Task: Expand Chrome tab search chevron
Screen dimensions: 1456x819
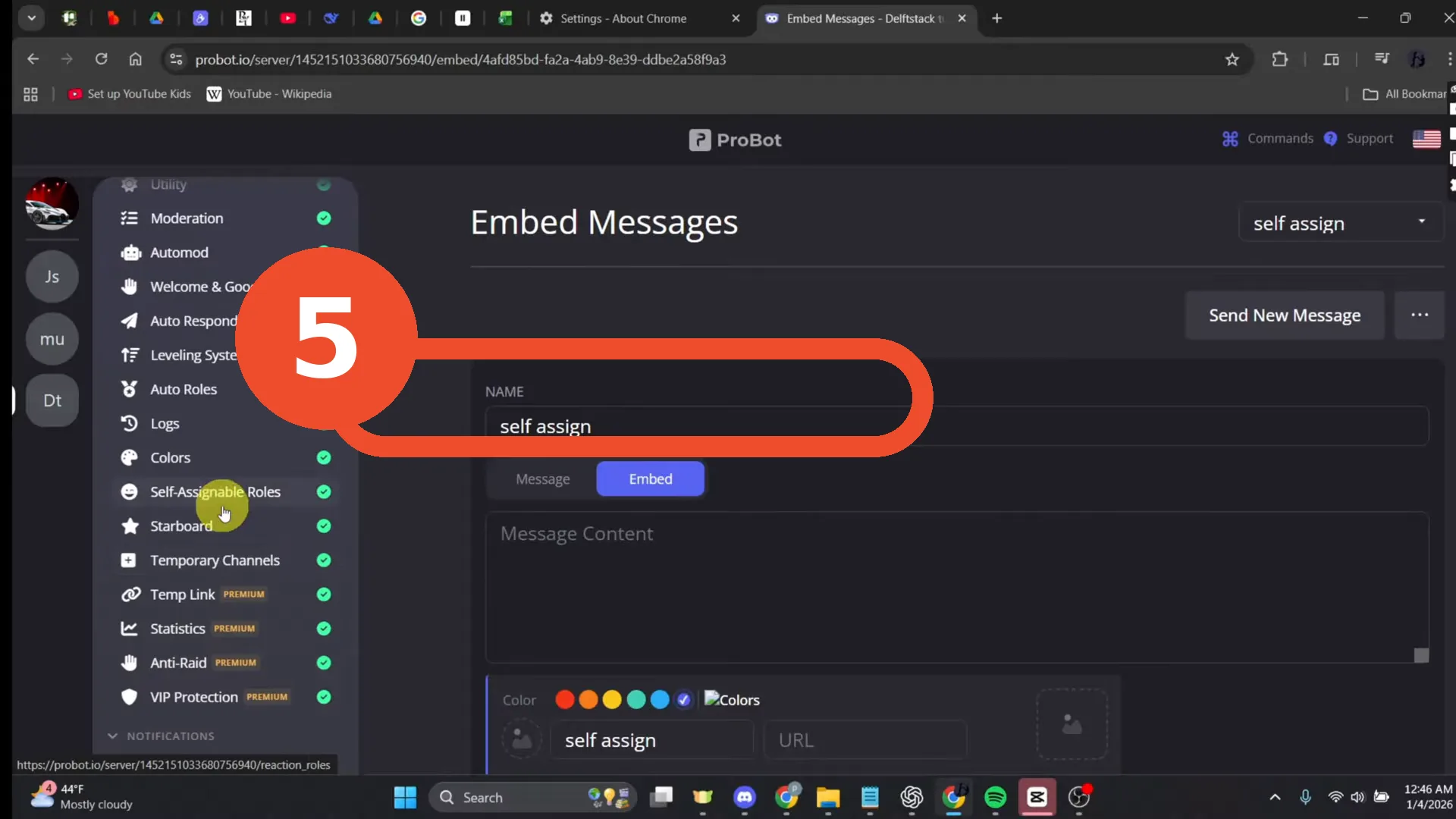Action: [31, 18]
